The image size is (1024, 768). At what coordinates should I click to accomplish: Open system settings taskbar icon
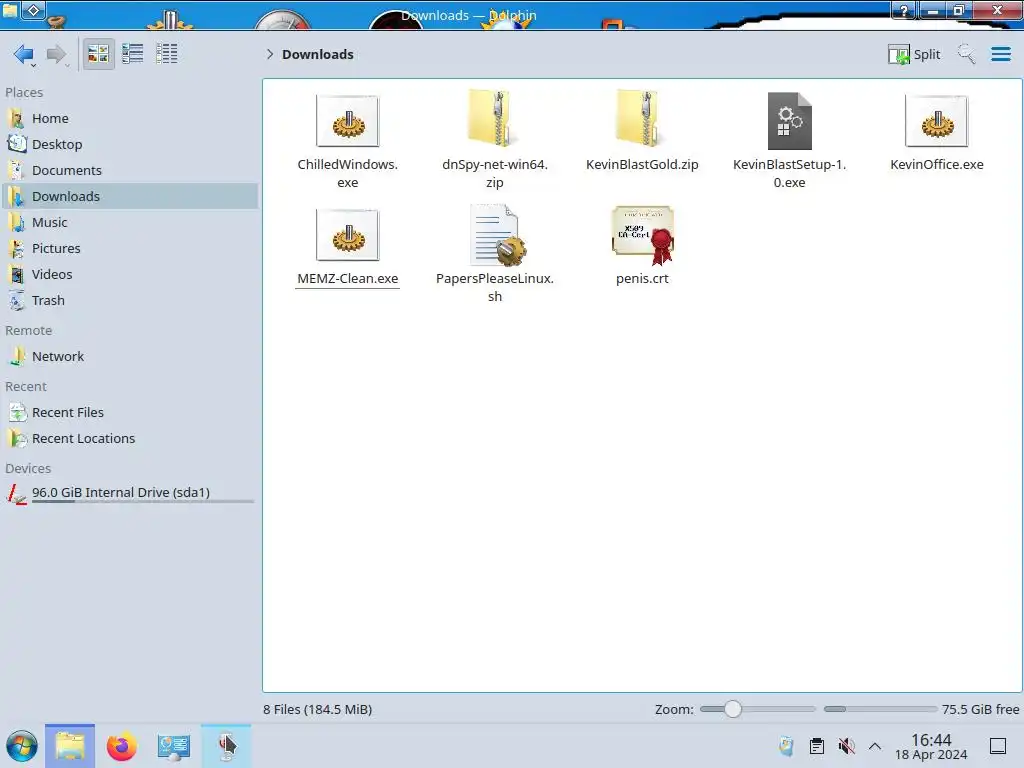[x=174, y=746]
